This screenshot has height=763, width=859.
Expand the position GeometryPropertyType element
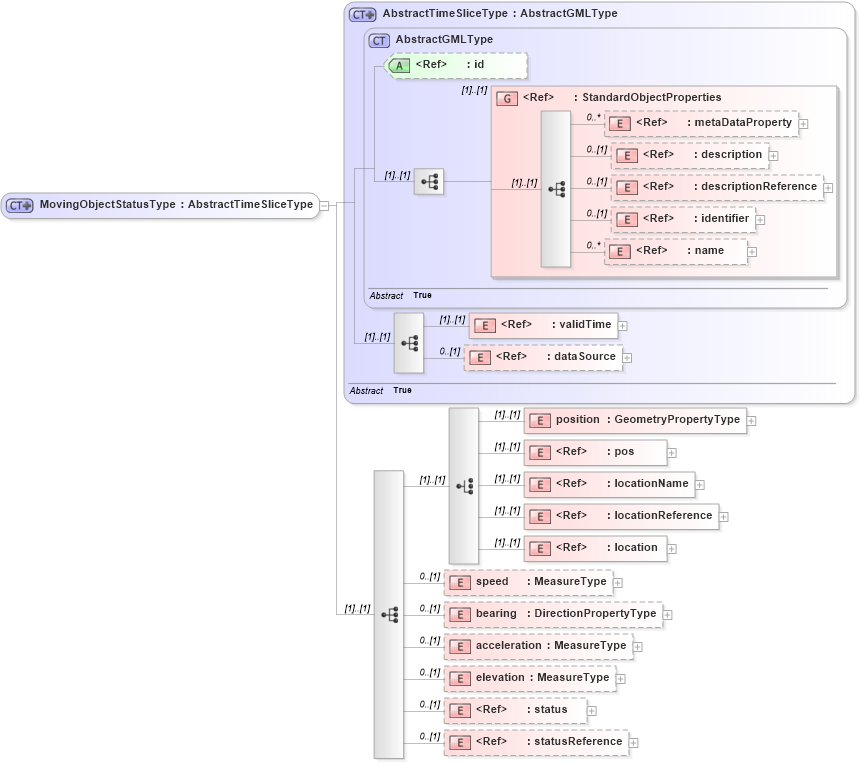click(x=752, y=421)
